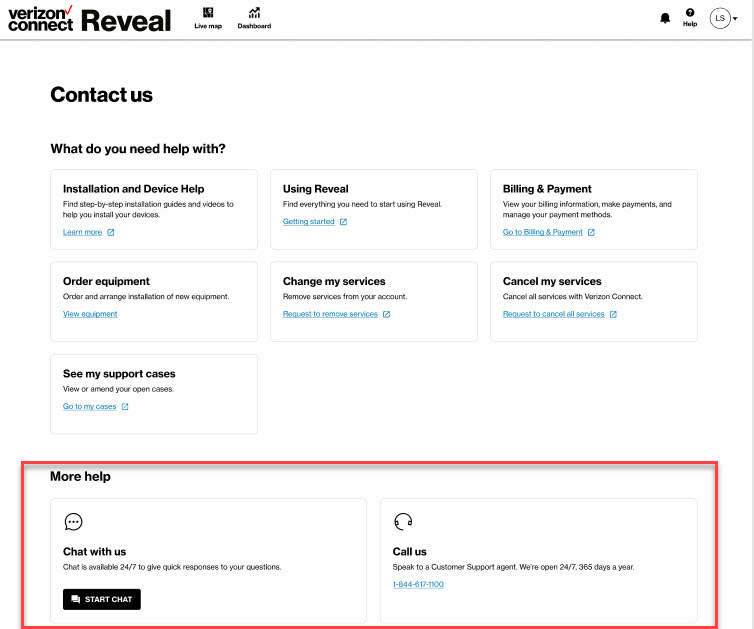This screenshot has width=754, height=629.
Task: Click the Help label in header
Action: point(690,24)
